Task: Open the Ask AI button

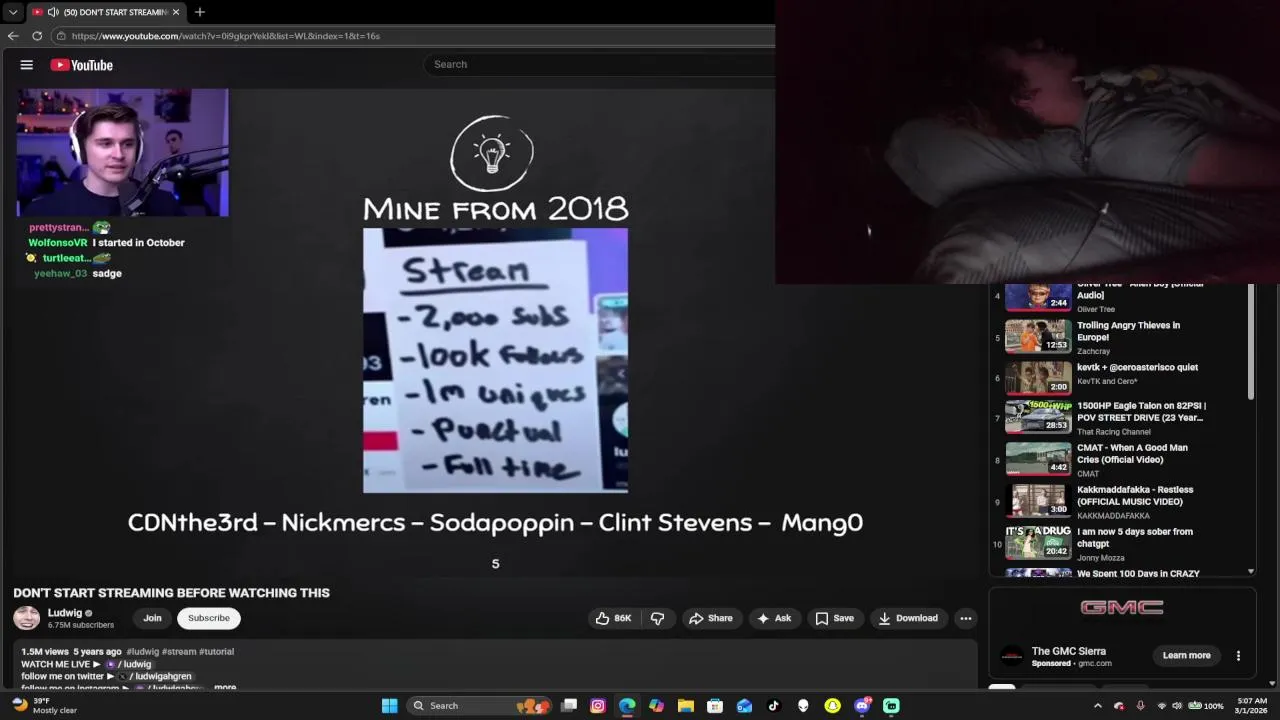Action: pyautogui.click(x=774, y=618)
